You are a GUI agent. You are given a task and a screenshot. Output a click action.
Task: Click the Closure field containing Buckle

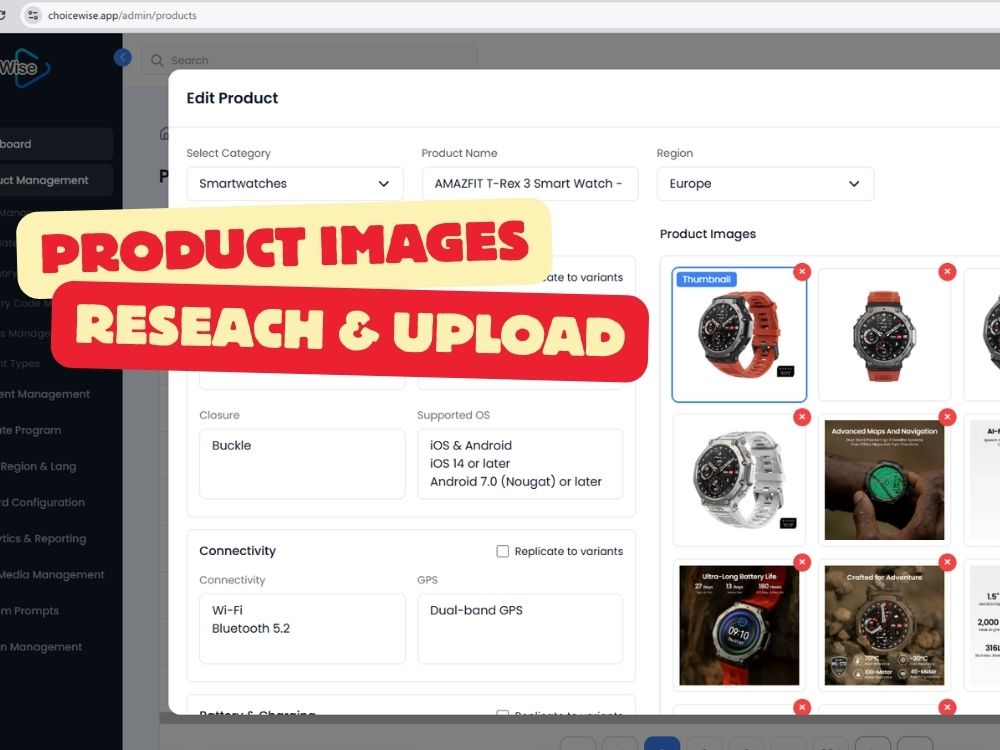click(302, 464)
